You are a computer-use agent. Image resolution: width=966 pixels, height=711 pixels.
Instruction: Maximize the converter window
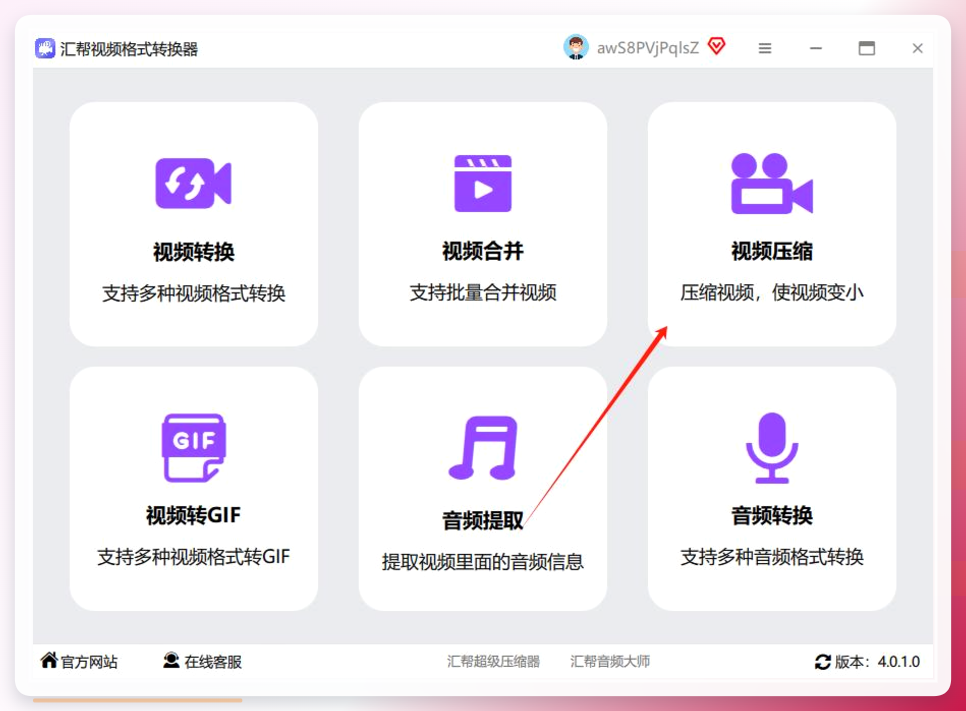point(867,48)
